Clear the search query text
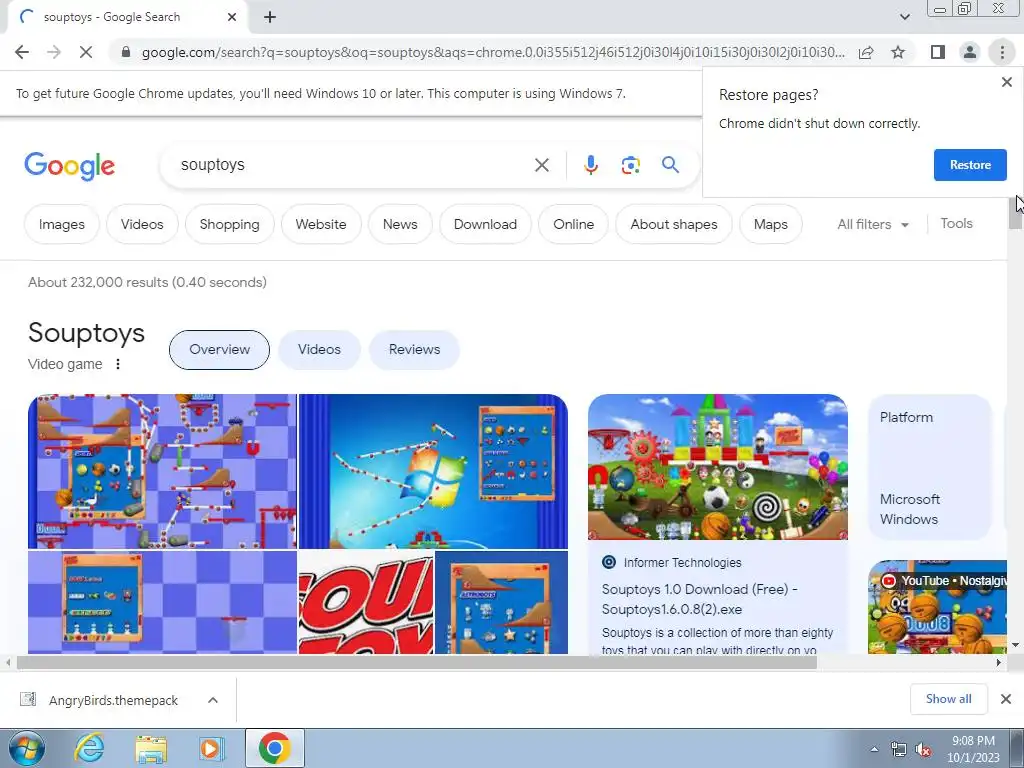The width and height of the screenshot is (1024, 768). point(541,165)
